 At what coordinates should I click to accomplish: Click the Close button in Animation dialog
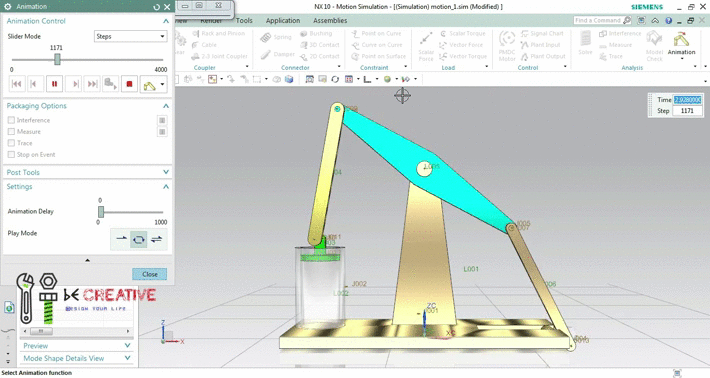[x=149, y=274]
